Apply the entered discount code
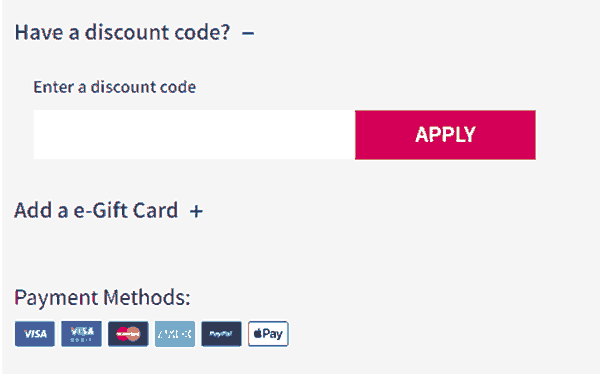The height and width of the screenshot is (374, 600). tap(445, 135)
